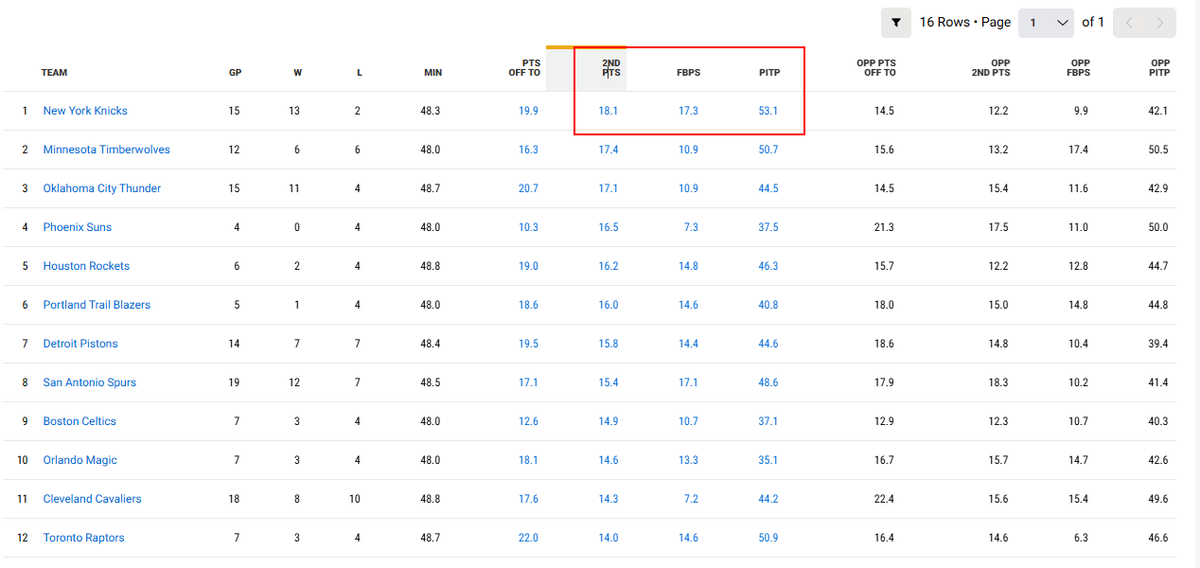Go to previous page arrow

[x=1129, y=22]
